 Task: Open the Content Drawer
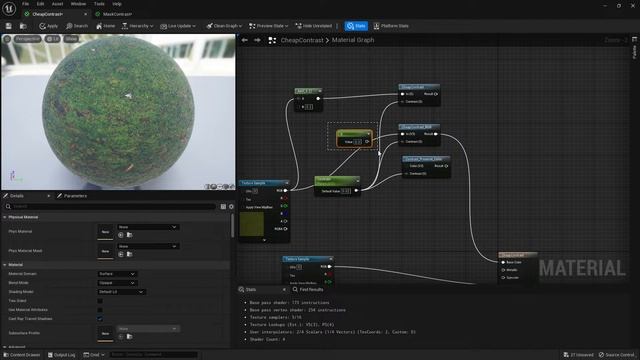coord(22,355)
